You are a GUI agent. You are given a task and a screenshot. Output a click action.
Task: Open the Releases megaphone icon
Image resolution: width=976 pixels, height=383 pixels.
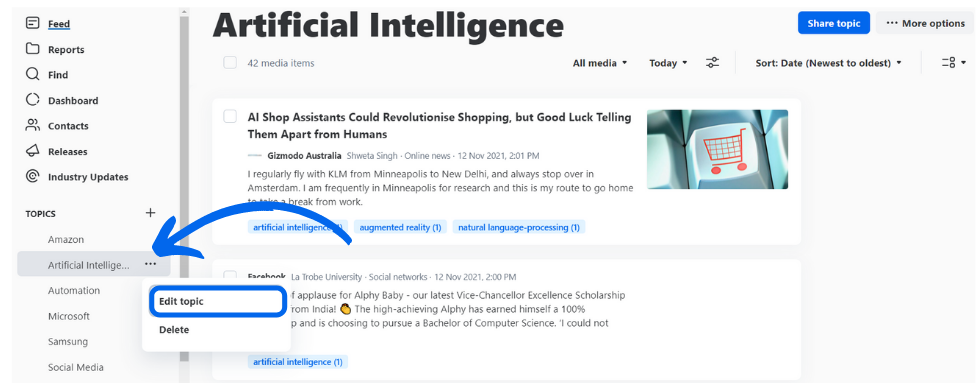coord(32,151)
